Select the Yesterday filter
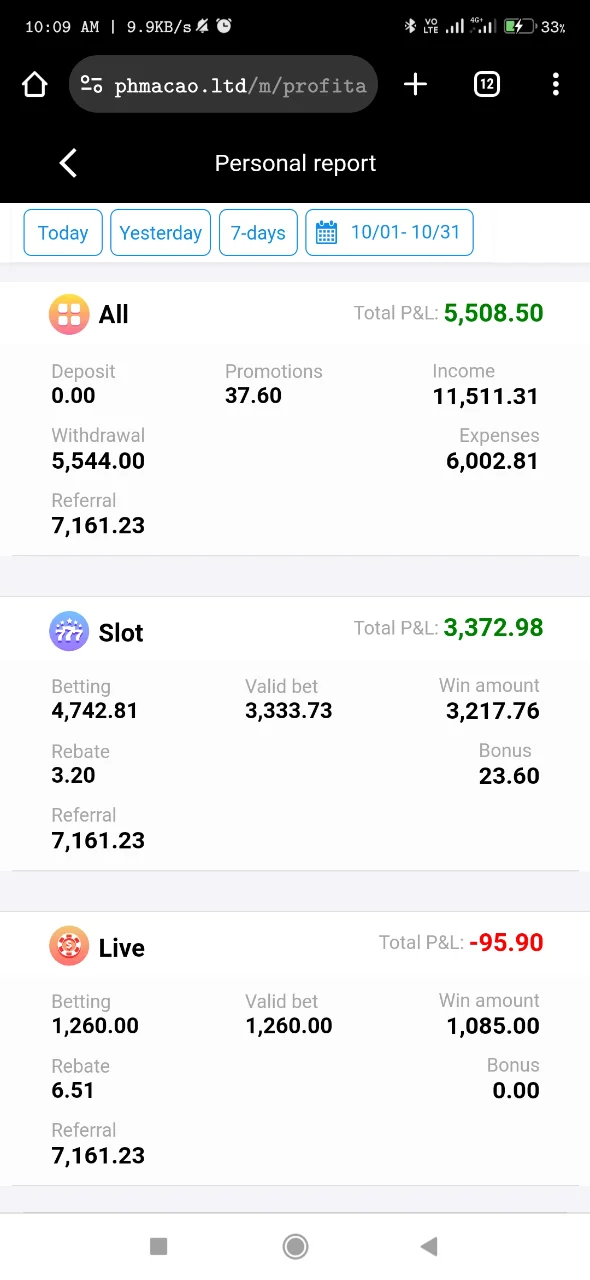This screenshot has height=1280, width=590. [x=160, y=233]
